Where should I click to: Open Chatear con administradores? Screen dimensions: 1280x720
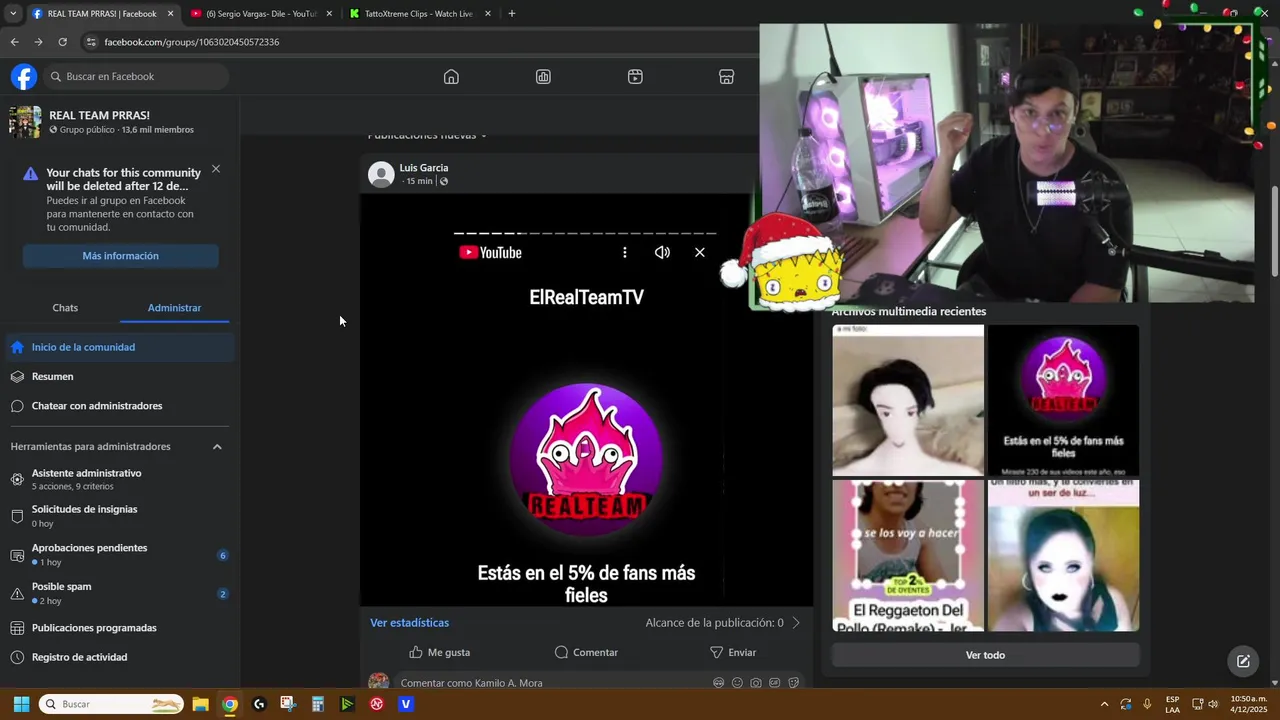click(121, 406)
